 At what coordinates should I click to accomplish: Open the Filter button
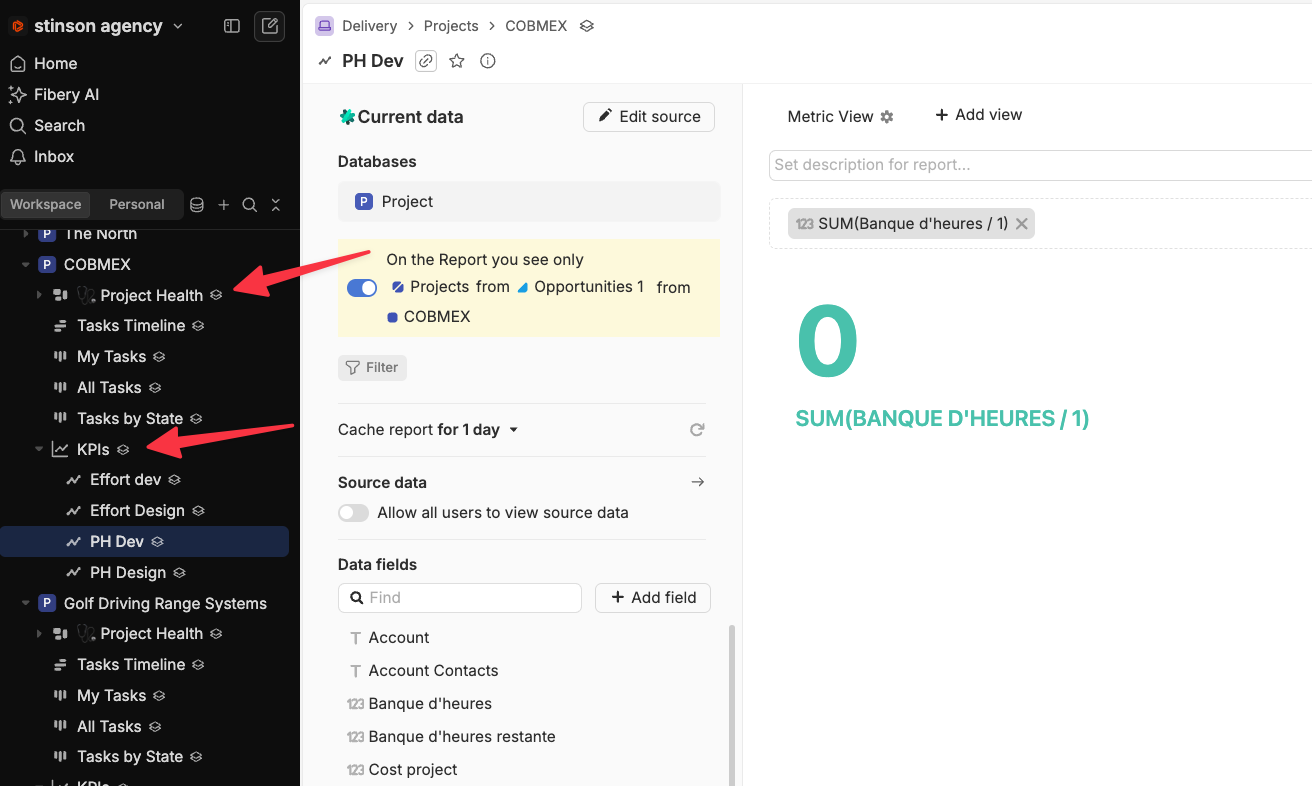[x=372, y=368]
